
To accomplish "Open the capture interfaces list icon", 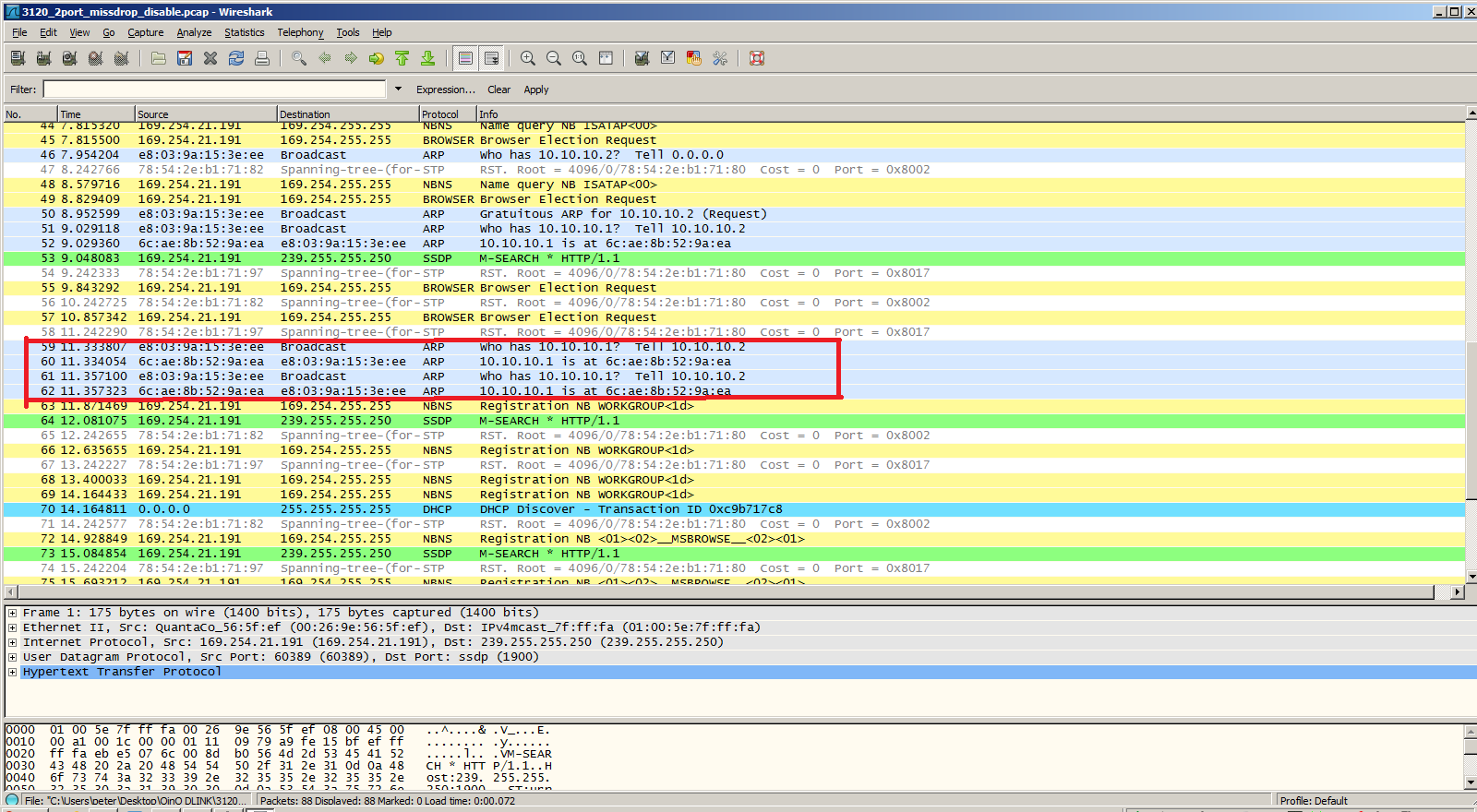I will (x=18, y=58).
